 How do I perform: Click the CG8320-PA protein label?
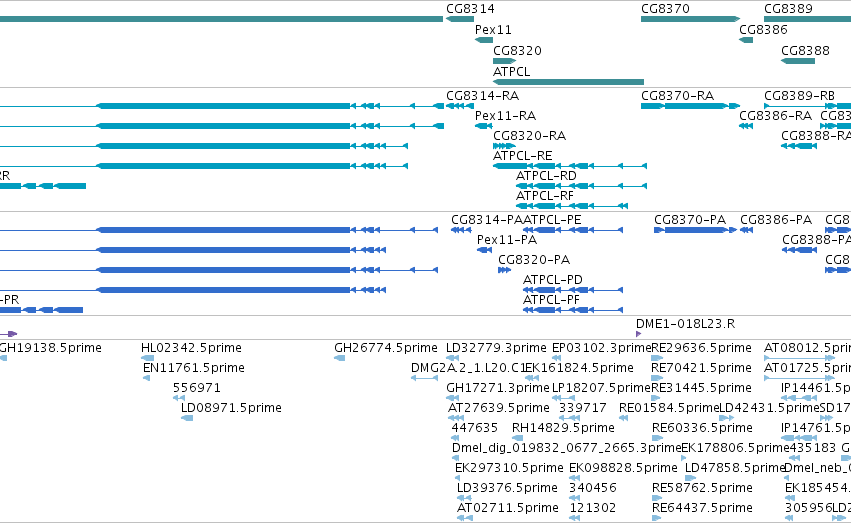click(534, 260)
